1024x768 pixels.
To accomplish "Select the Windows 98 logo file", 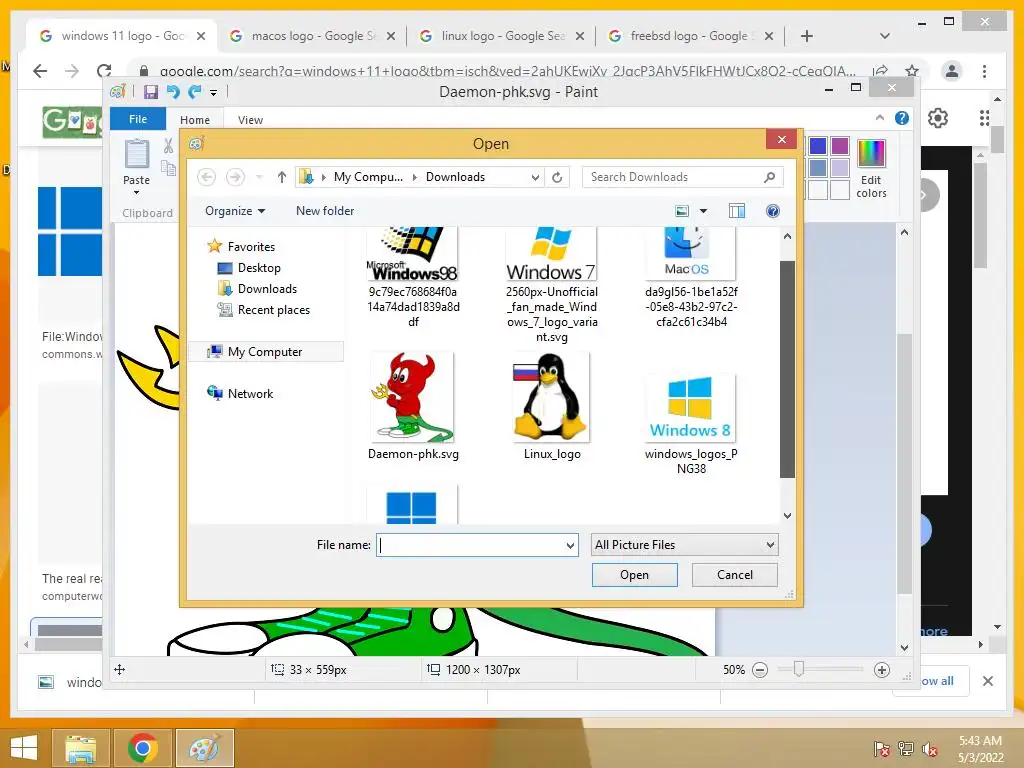I will pos(413,278).
